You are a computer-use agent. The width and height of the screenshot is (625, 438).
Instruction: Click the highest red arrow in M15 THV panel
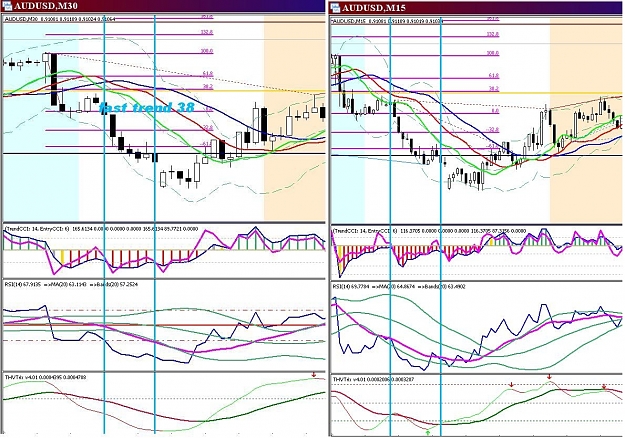[x=549, y=377]
